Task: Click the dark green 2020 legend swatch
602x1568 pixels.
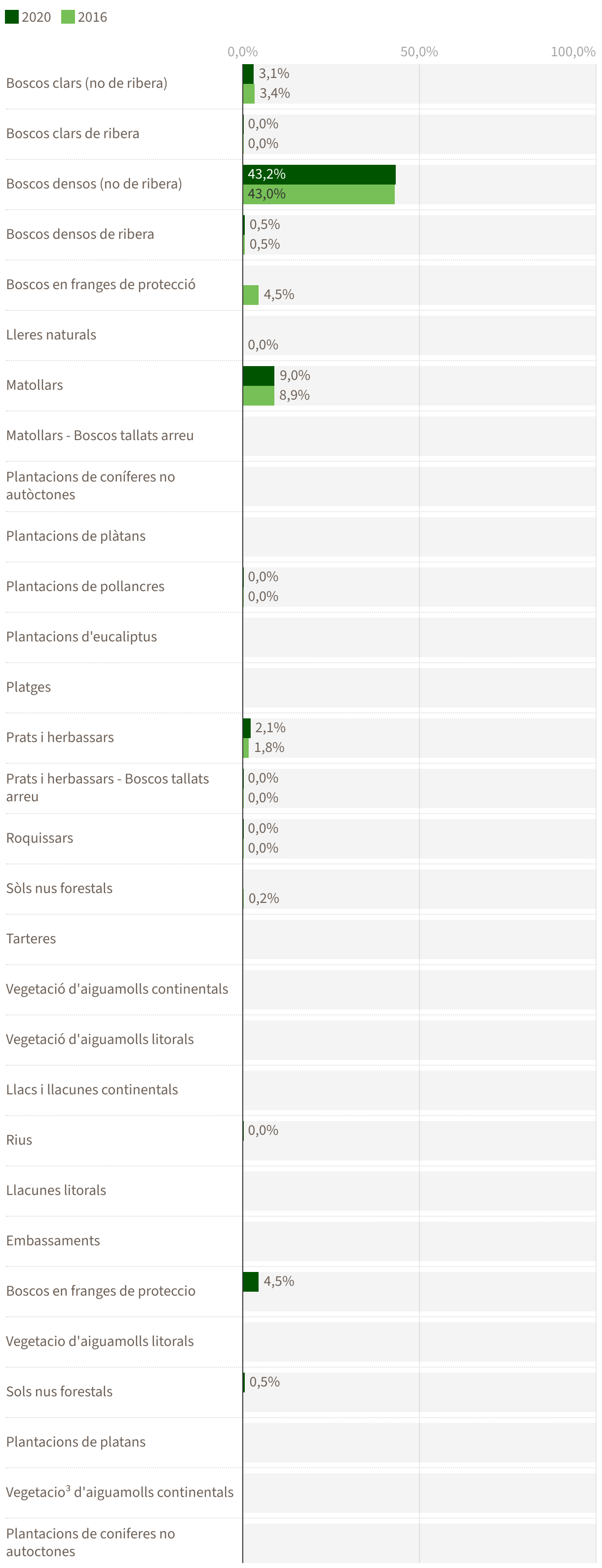Action: point(11,16)
